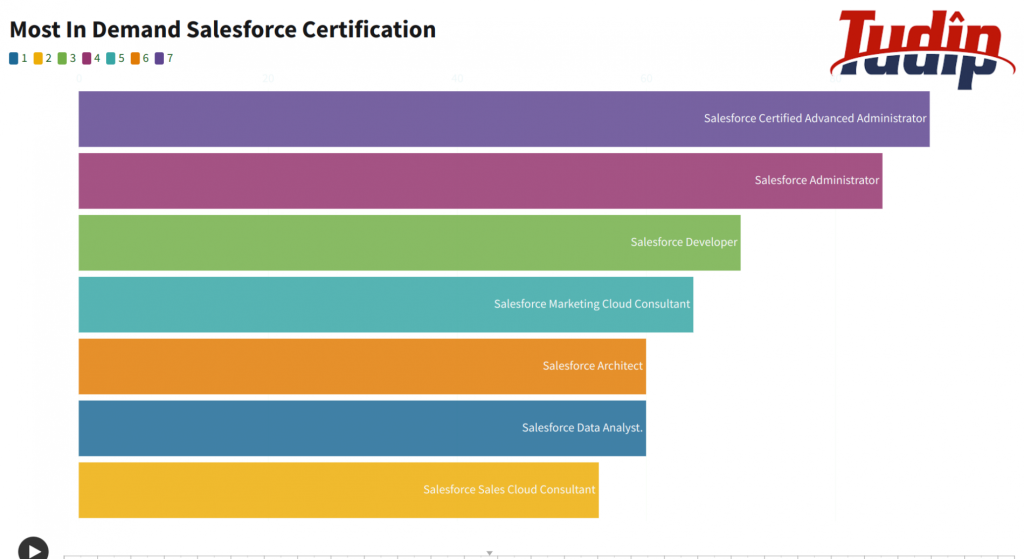Click the Salesforce Administrator bar
The image size is (1024, 559).
pyautogui.click(x=481, y=181)
